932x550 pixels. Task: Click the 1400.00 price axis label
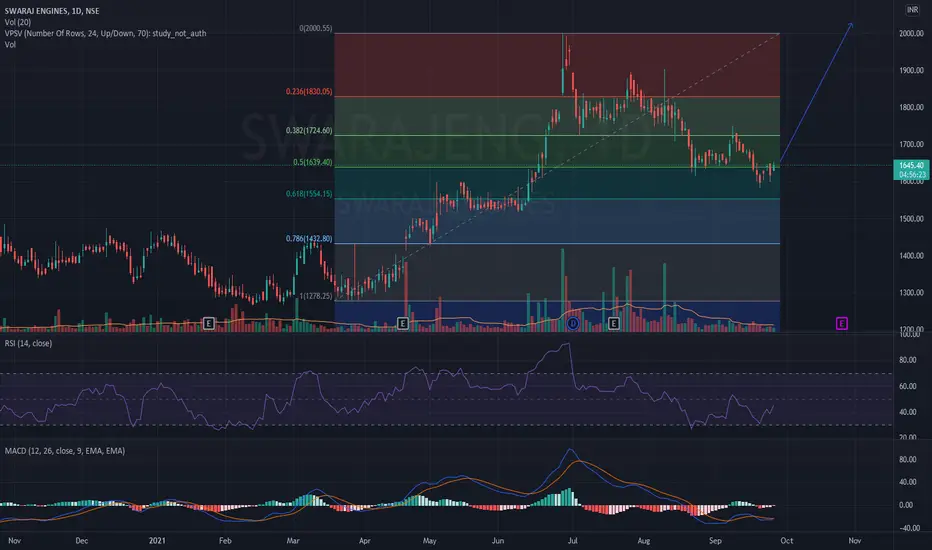point(911,256)
